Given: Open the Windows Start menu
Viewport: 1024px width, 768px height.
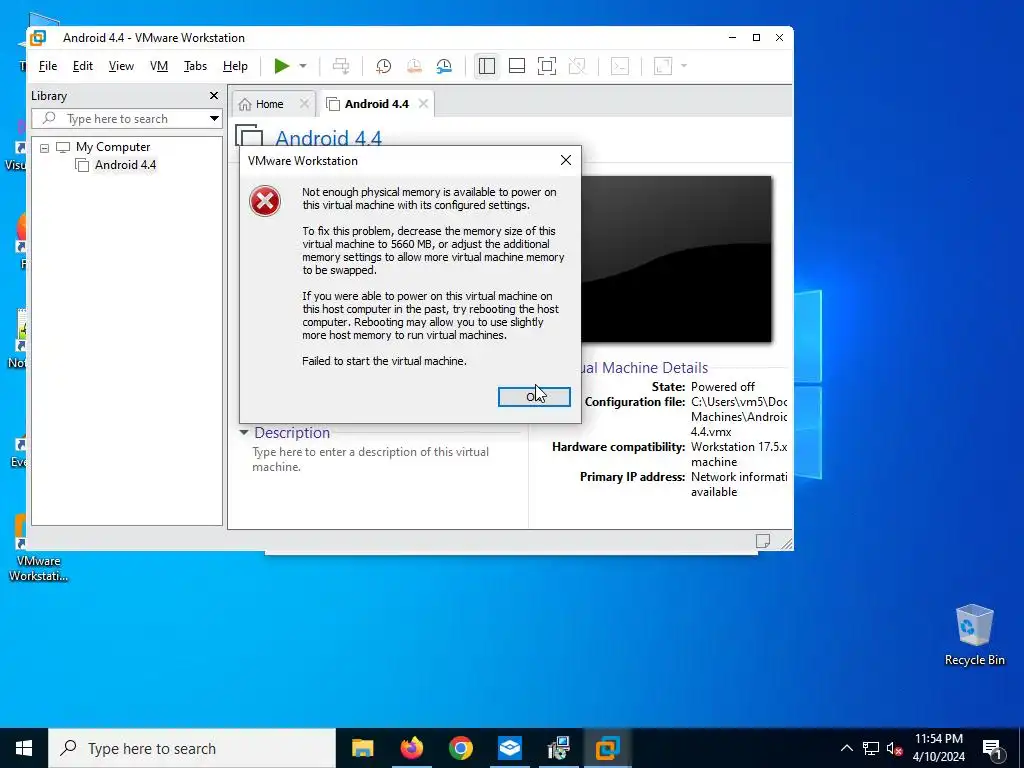Looking at the screenshot, I should tap(24, 748).
